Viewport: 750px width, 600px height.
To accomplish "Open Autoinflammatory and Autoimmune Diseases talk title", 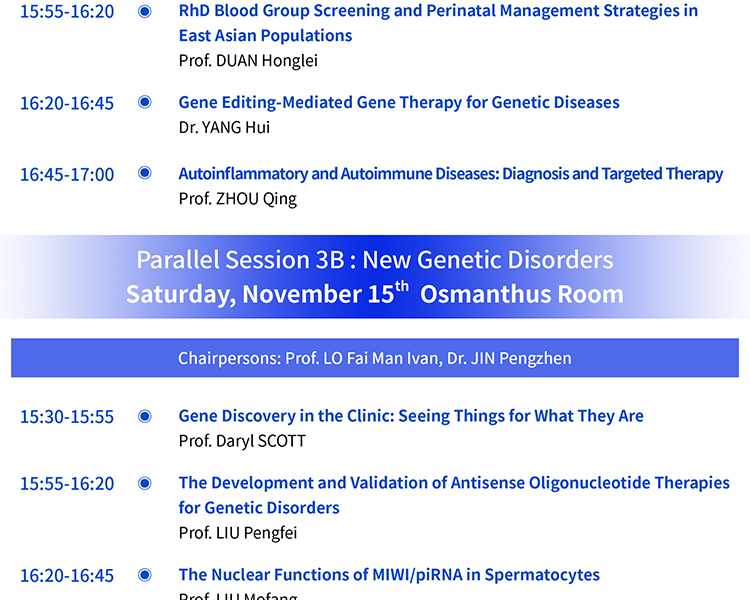I will (450, 173).
